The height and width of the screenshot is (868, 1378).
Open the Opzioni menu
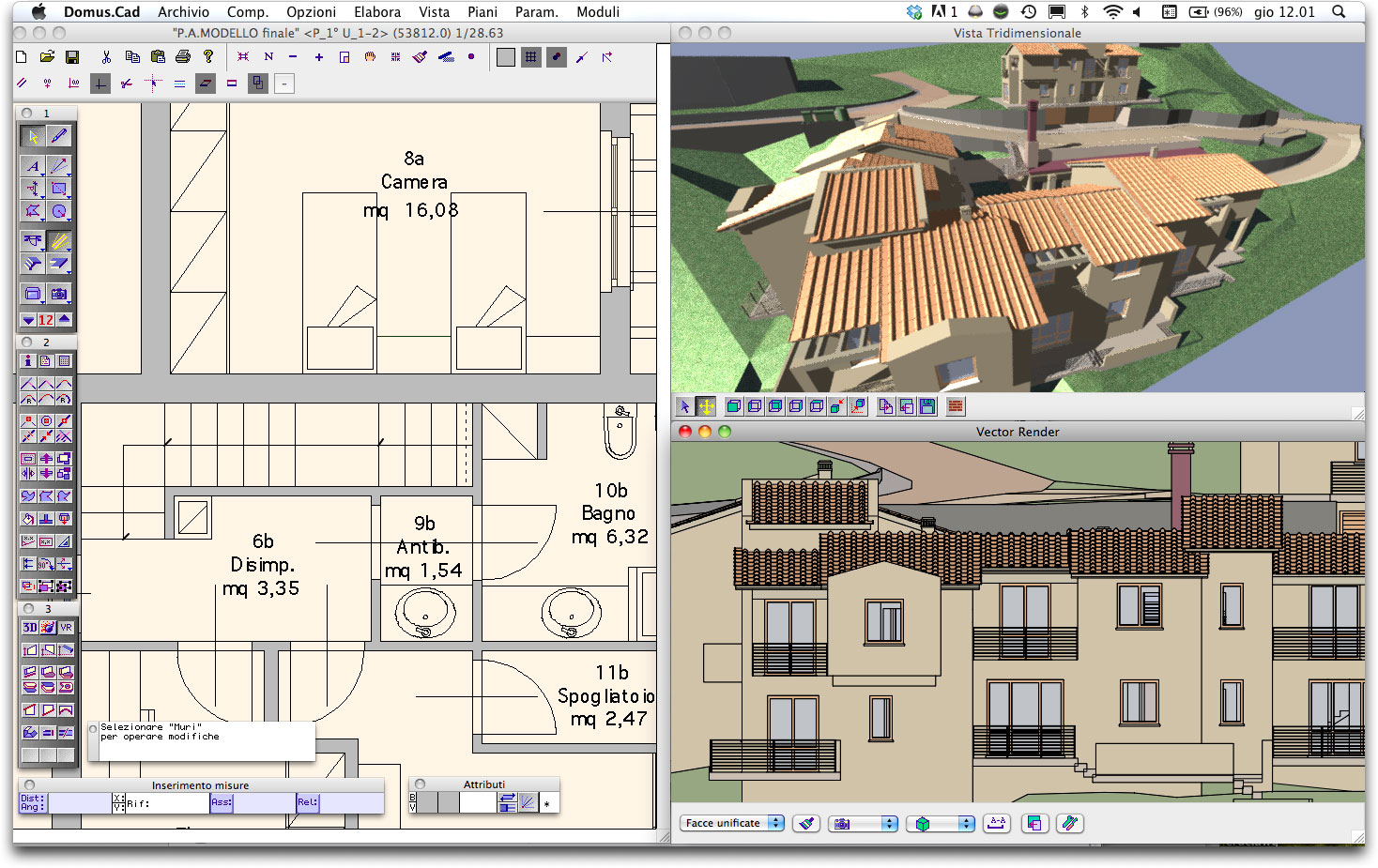(x=311, y=12)
